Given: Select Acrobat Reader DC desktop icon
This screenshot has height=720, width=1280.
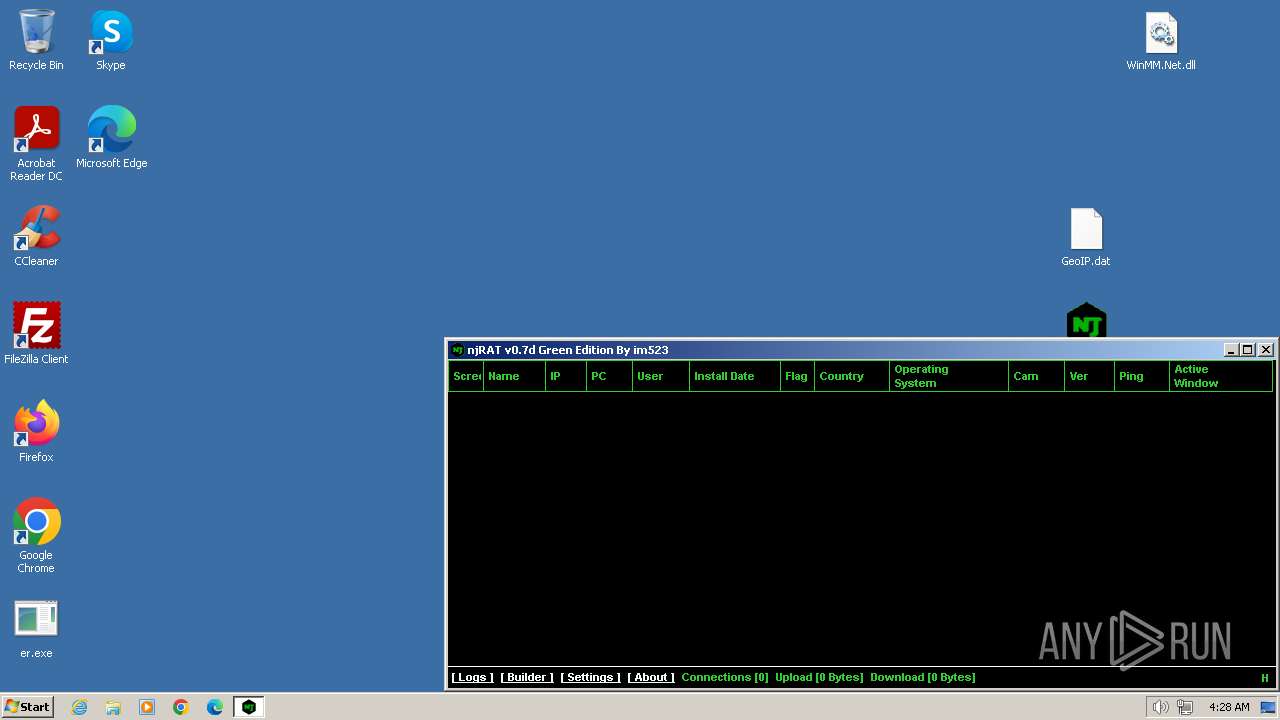Looking at the screenshot, I should click(36, 144).
